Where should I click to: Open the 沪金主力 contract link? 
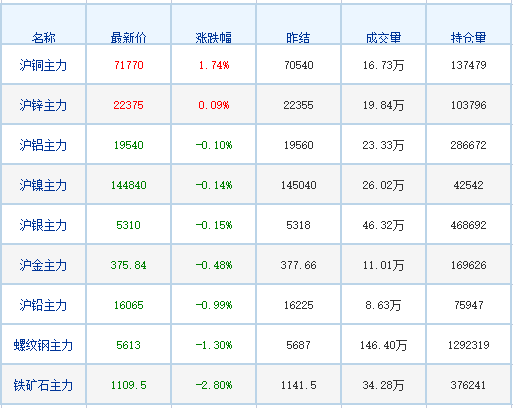(43, 265)
